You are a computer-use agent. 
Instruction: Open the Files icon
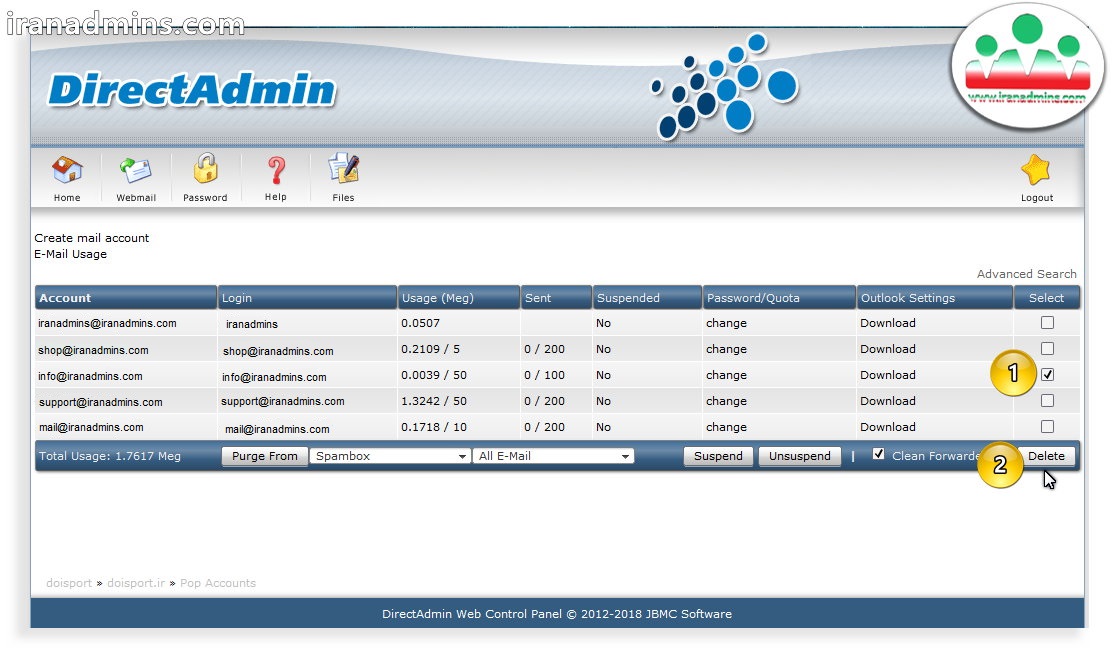click(343, 170)
